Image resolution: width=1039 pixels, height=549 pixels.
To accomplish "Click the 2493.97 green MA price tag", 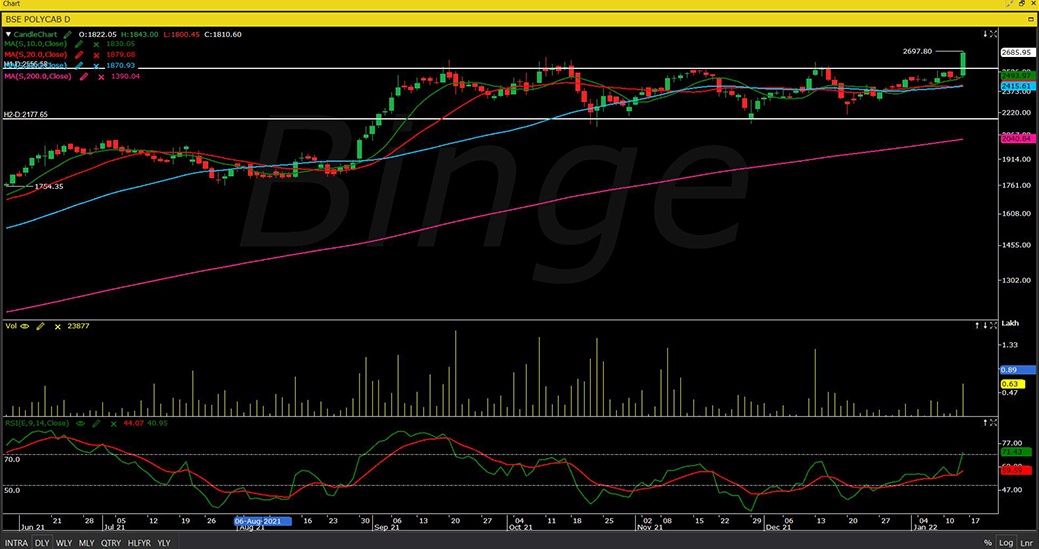I will pos(1017,76).
